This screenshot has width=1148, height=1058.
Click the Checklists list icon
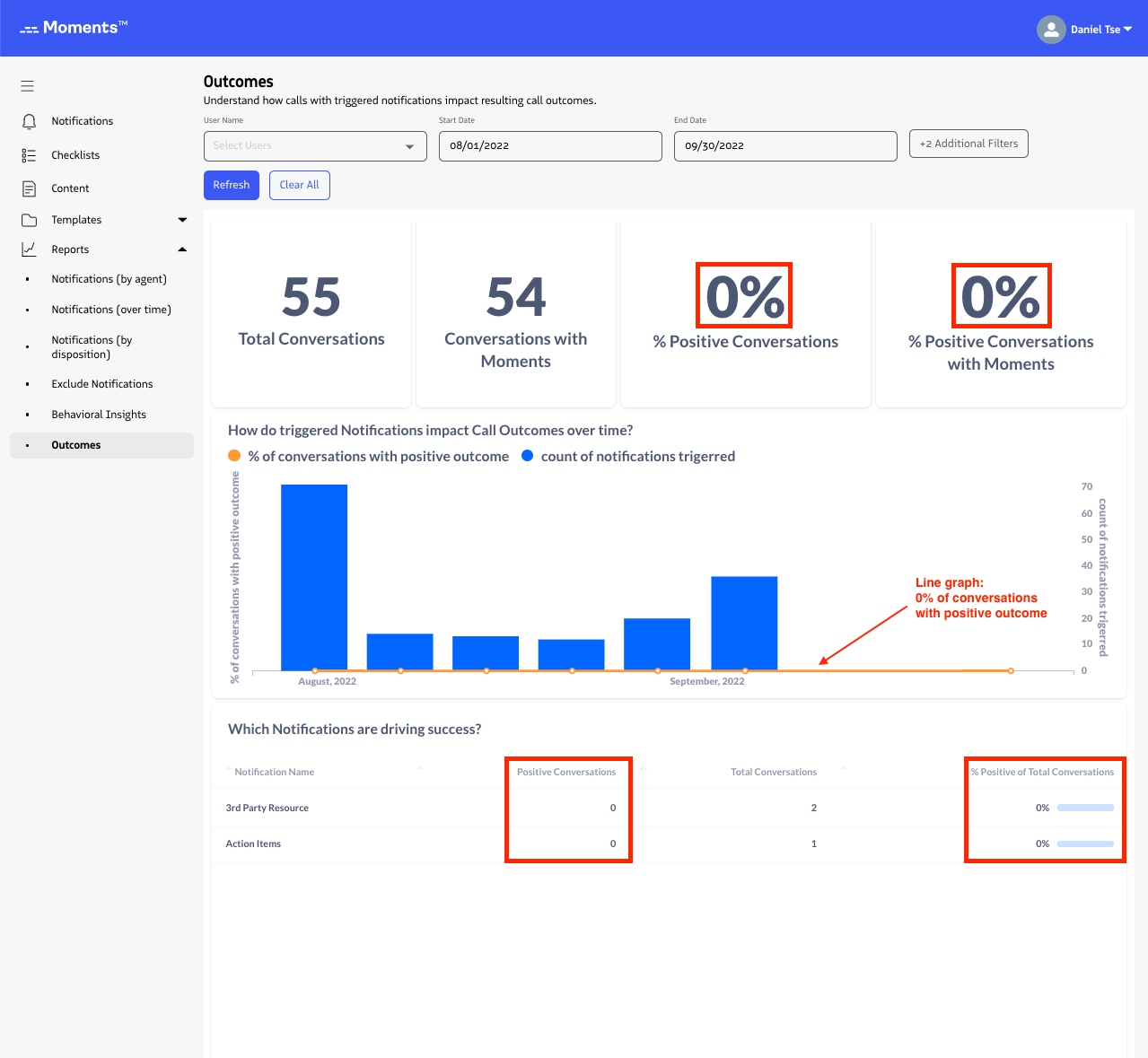pos(29,155)
